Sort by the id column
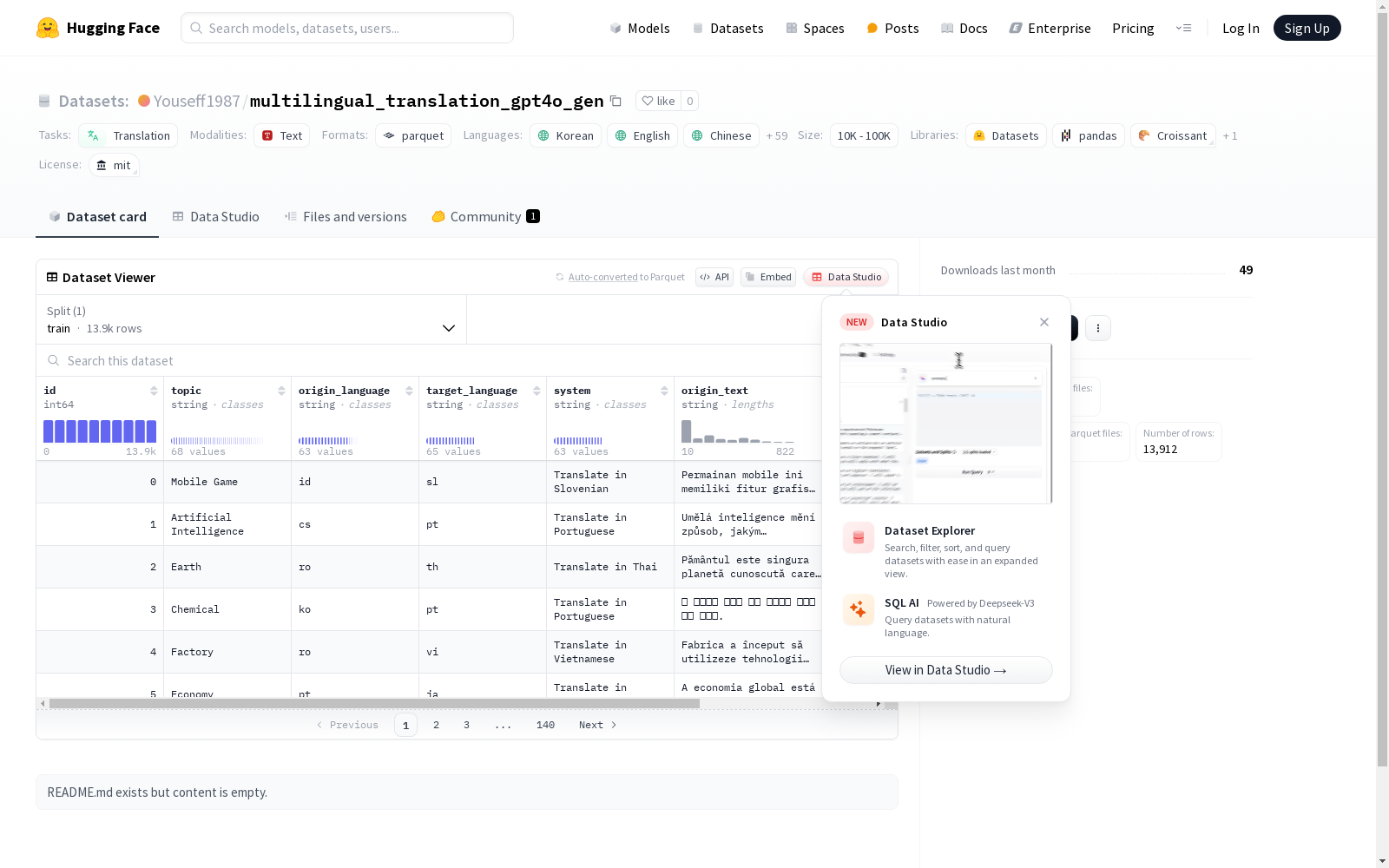 point(154,391)
